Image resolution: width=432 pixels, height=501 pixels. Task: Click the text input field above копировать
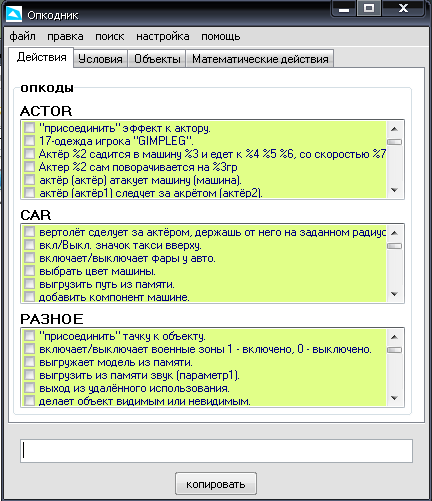(x=216, y=451)
